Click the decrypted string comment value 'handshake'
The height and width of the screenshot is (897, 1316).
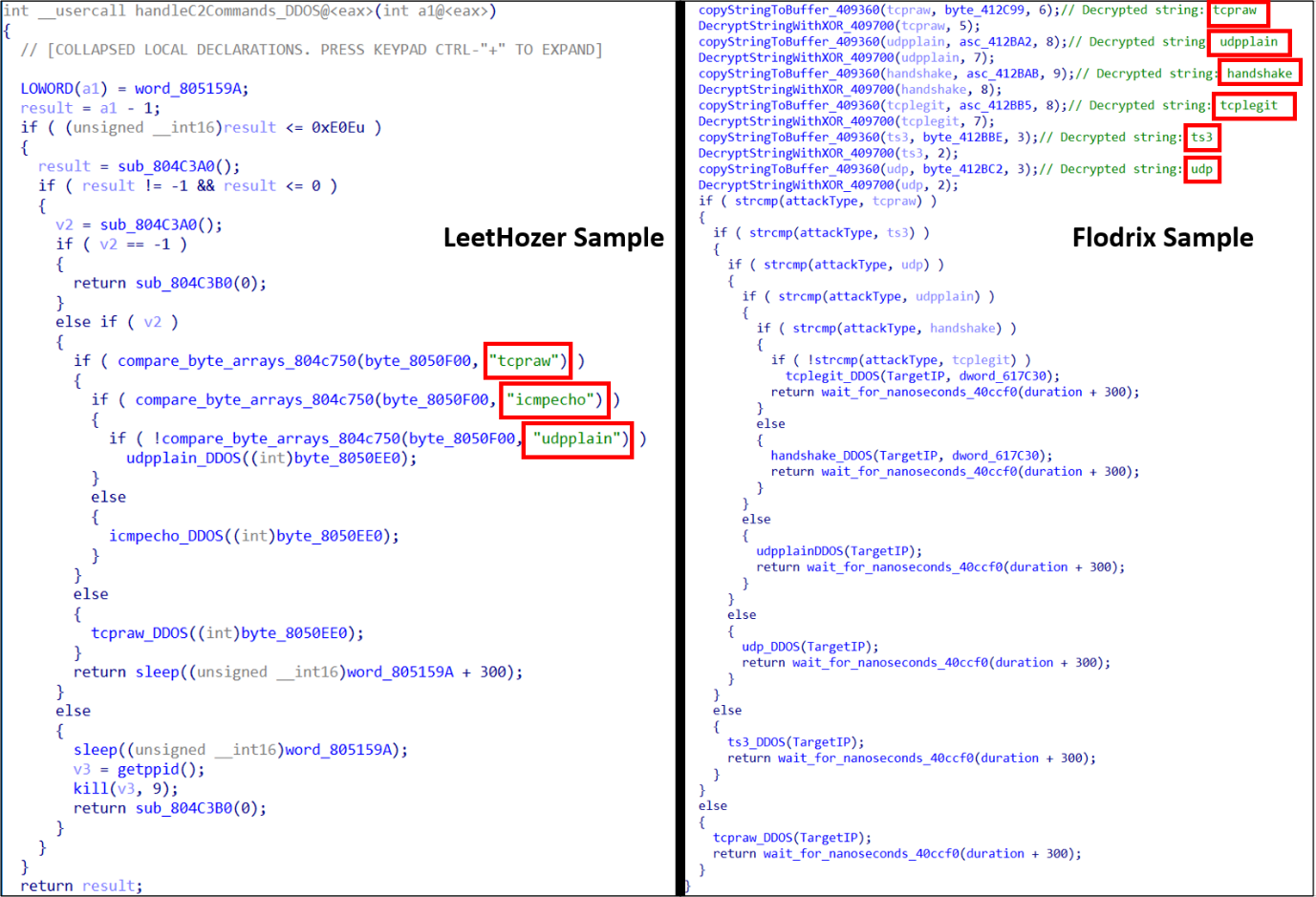tap(1260, 74)
